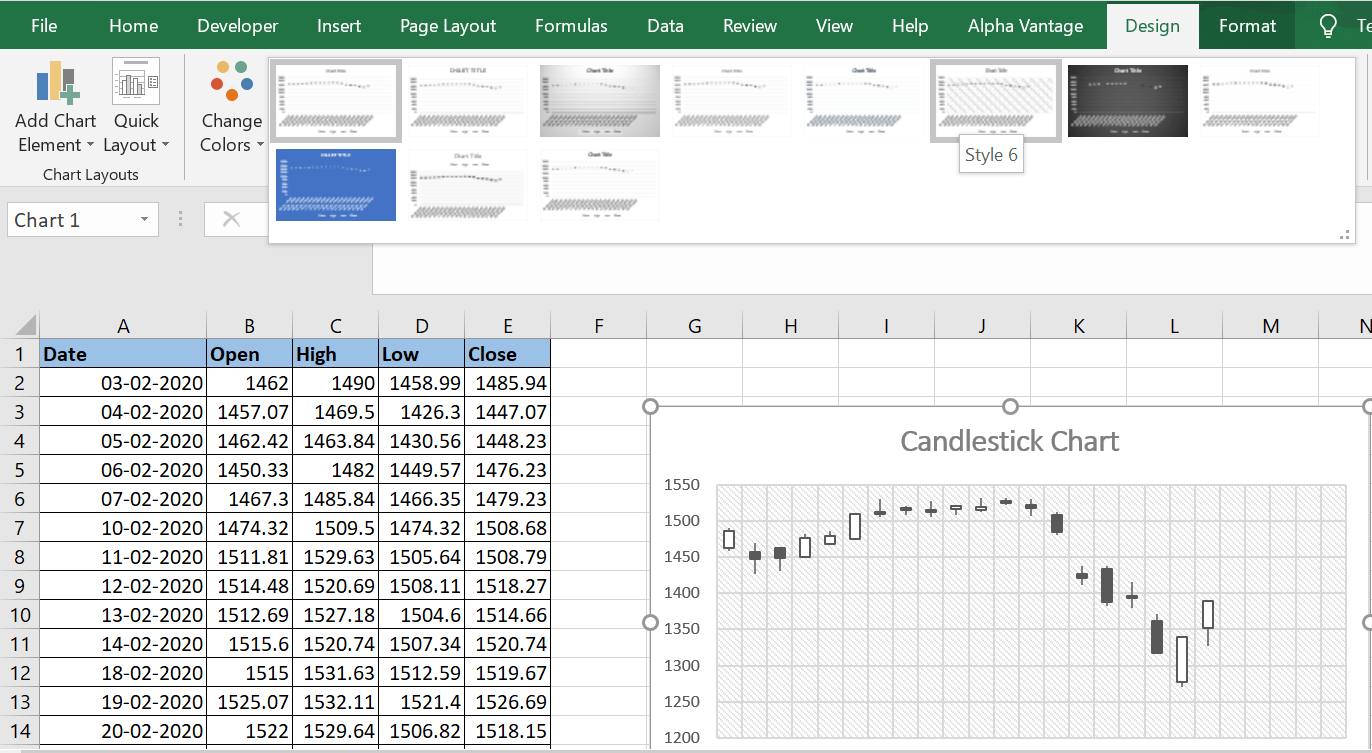The height and width of the screenshot is (753, 1372).
Task: Switch to the Format tab
Action: pyautogui.click(x=1247, y=26)
